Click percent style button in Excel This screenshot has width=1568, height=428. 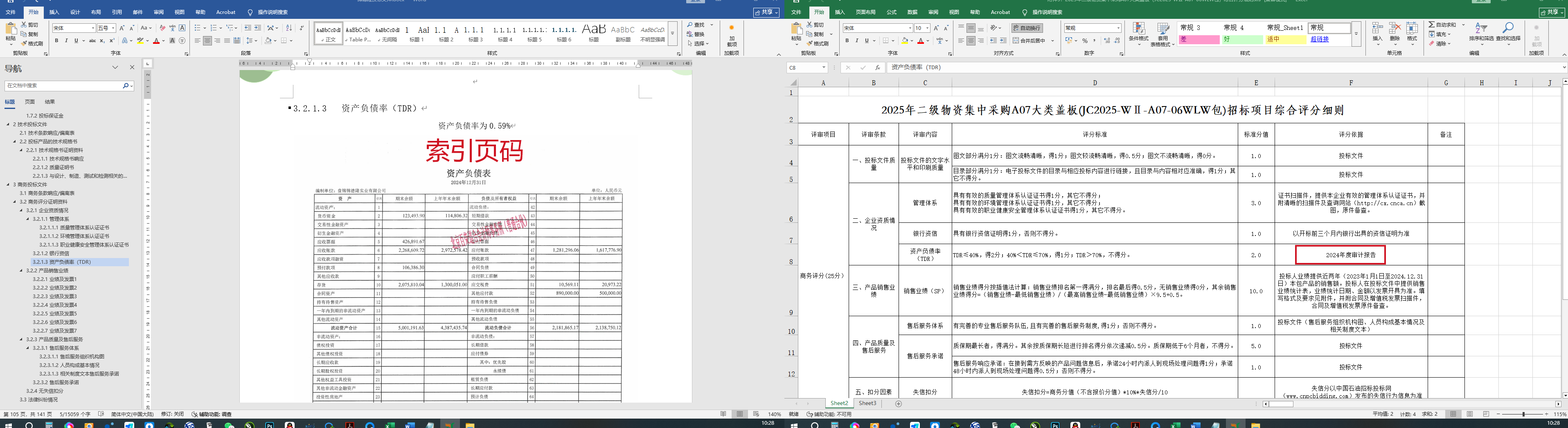1085,41
